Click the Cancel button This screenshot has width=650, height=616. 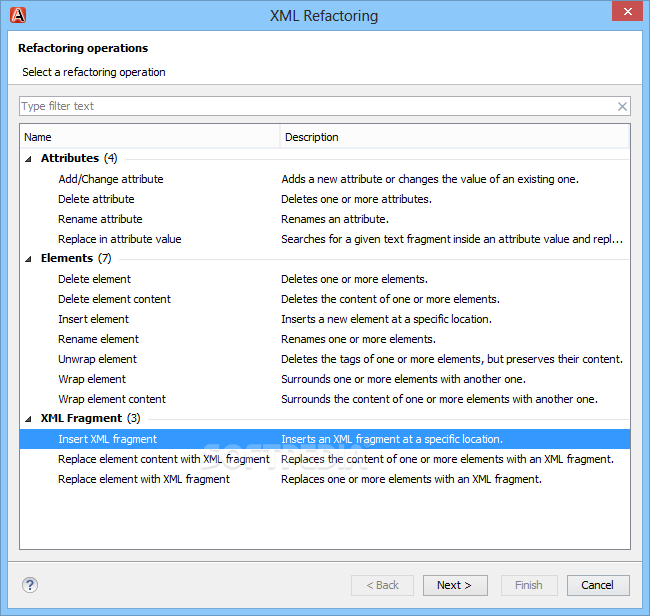click(598, 585)
